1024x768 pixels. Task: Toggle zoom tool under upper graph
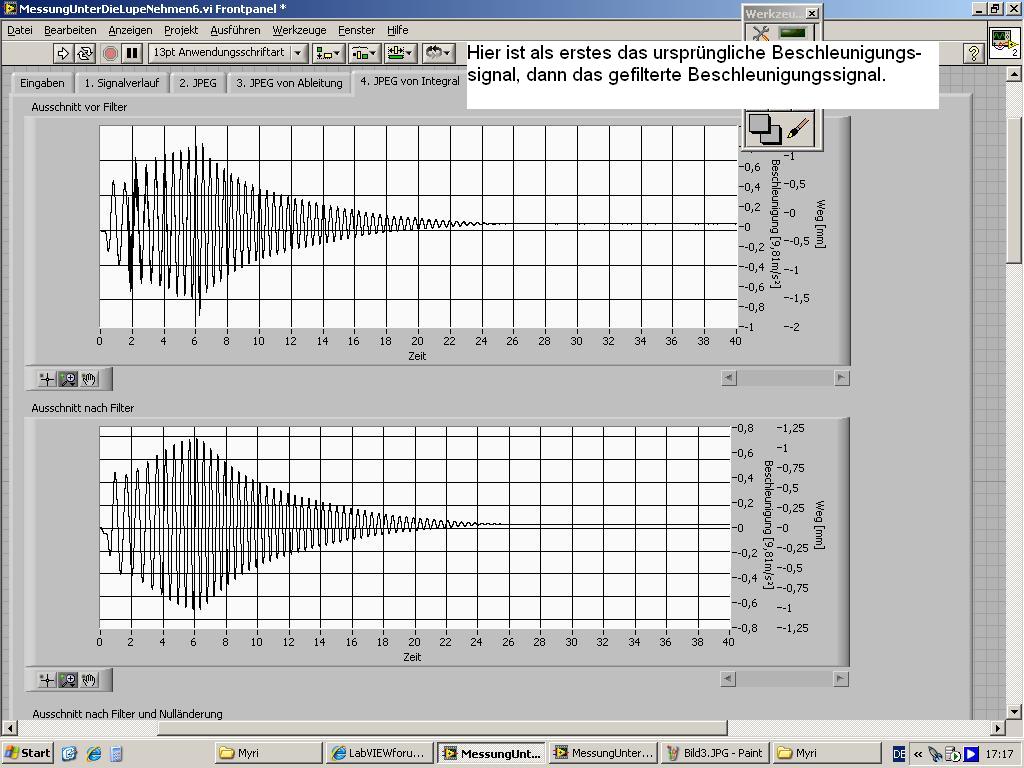[x=68, y=379]
